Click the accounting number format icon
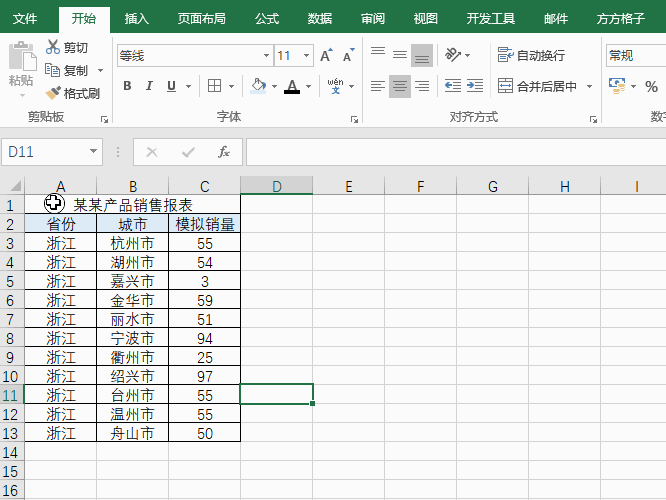 617,86
